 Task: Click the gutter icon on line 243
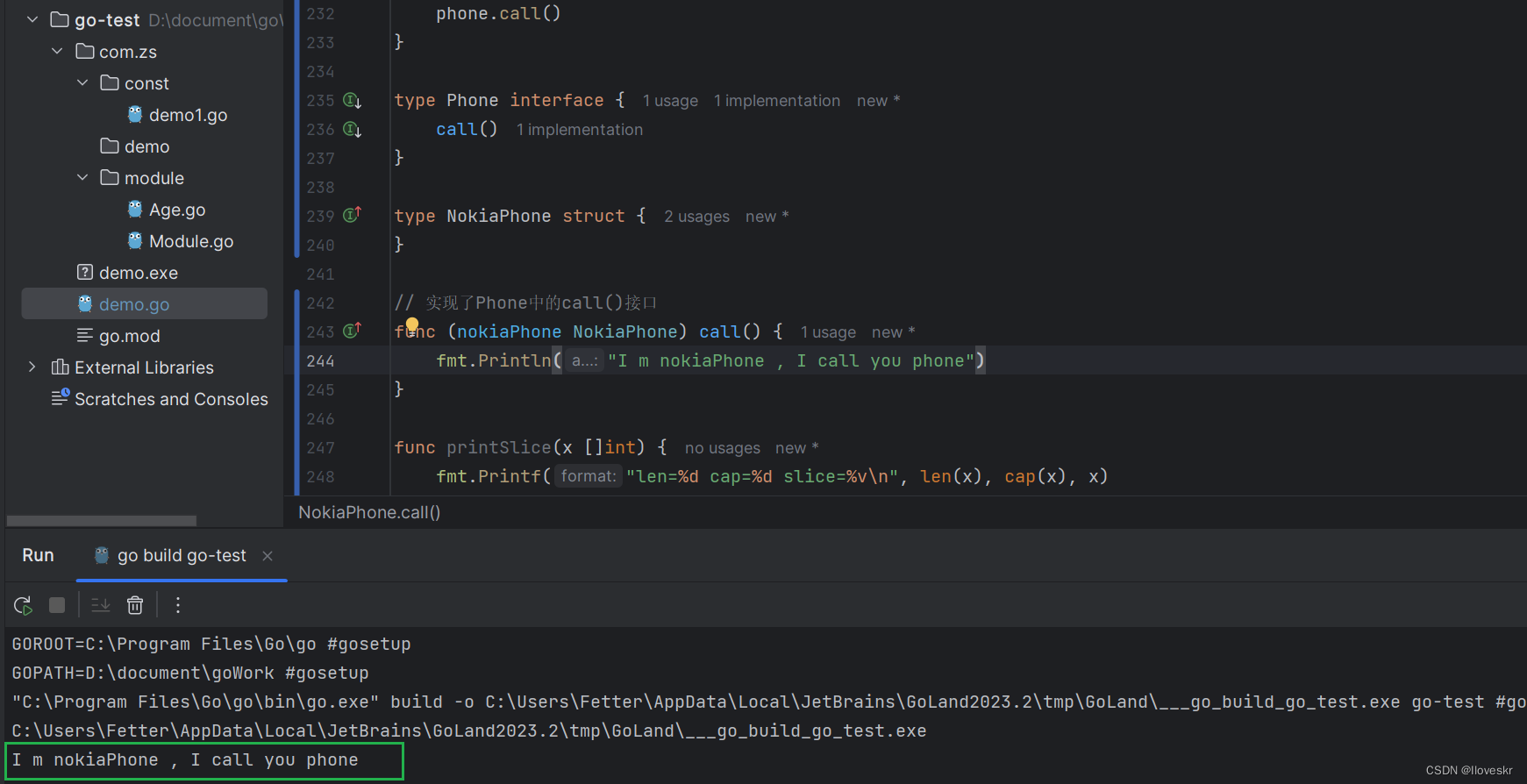tap(352, 331)
